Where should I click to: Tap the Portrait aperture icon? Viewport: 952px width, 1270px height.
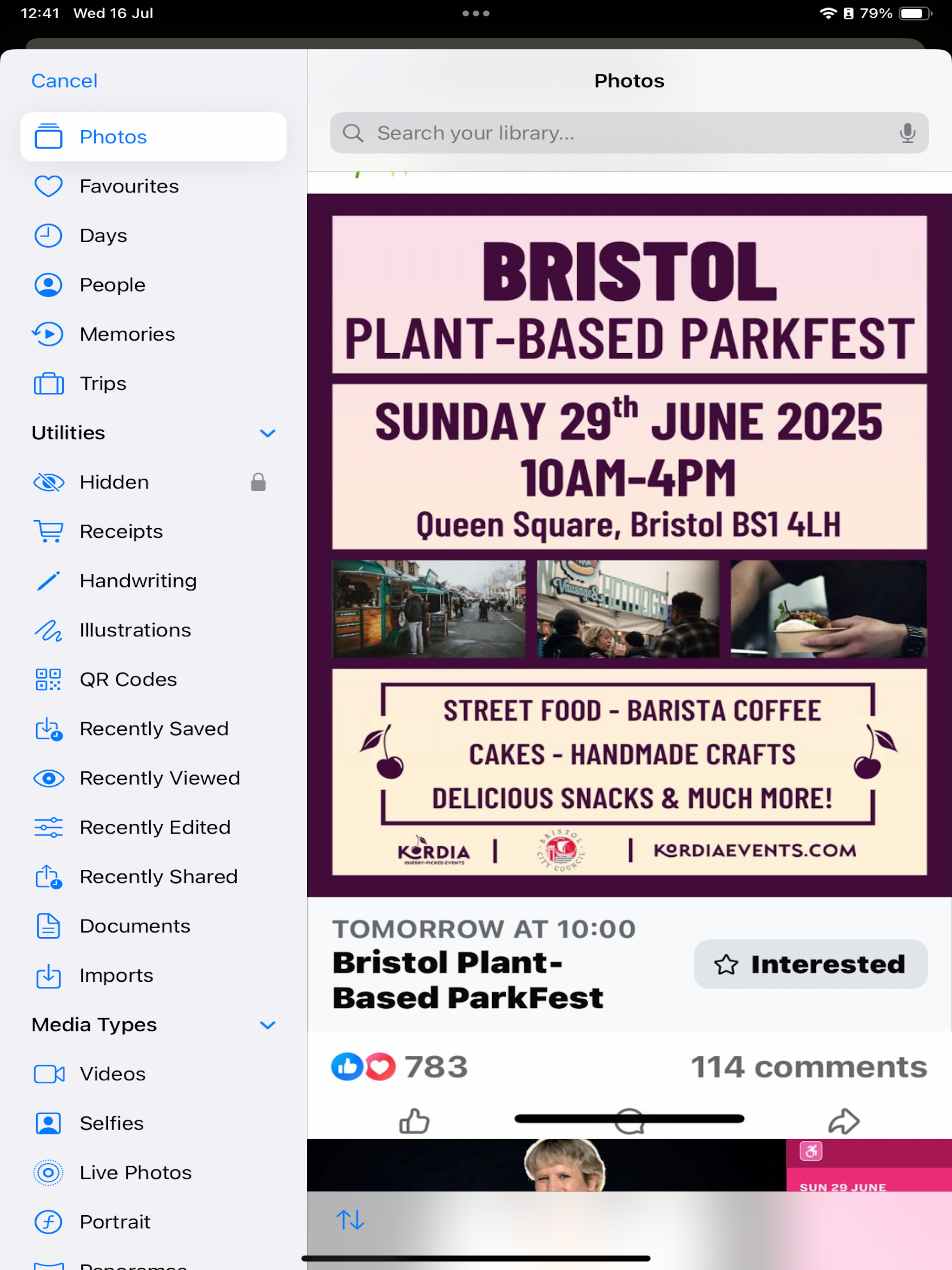pos(48,1222)
